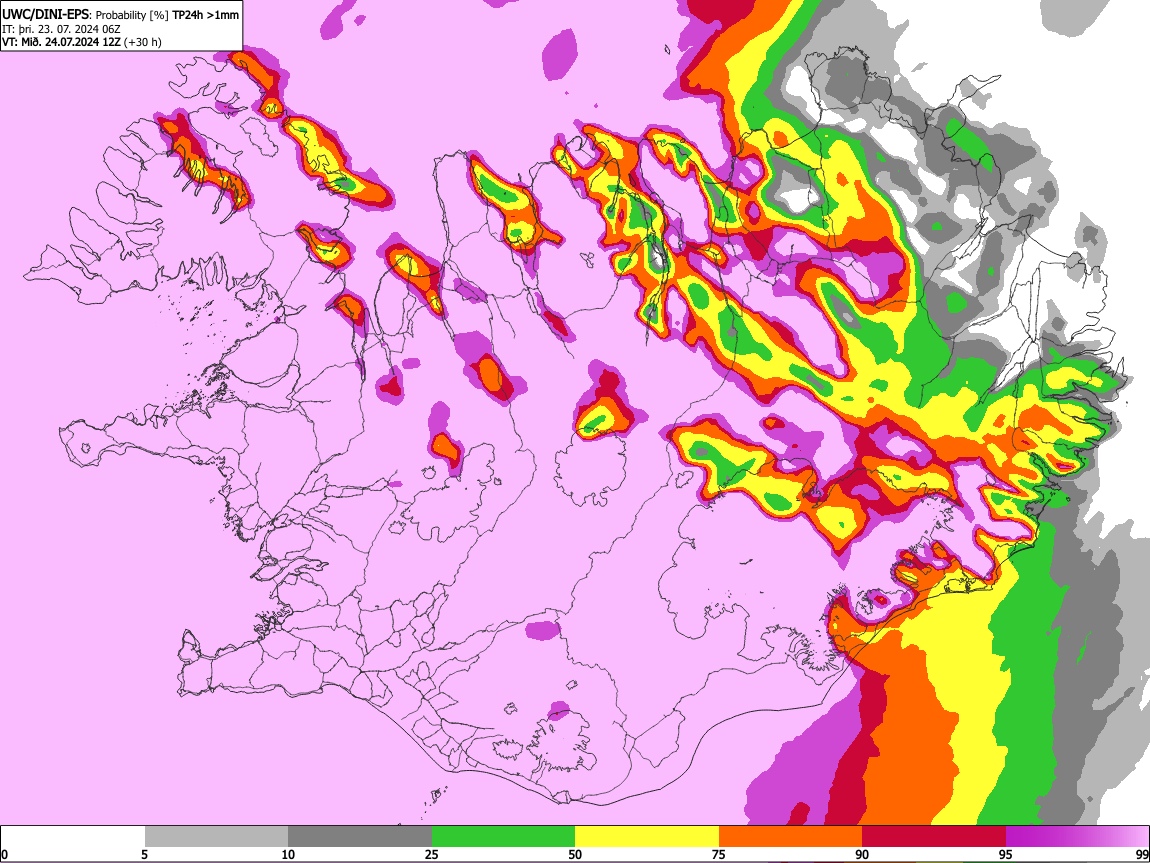Click the legend value '95'
The height and width of the screenshot is (863, 1150).
[1006, 854]
